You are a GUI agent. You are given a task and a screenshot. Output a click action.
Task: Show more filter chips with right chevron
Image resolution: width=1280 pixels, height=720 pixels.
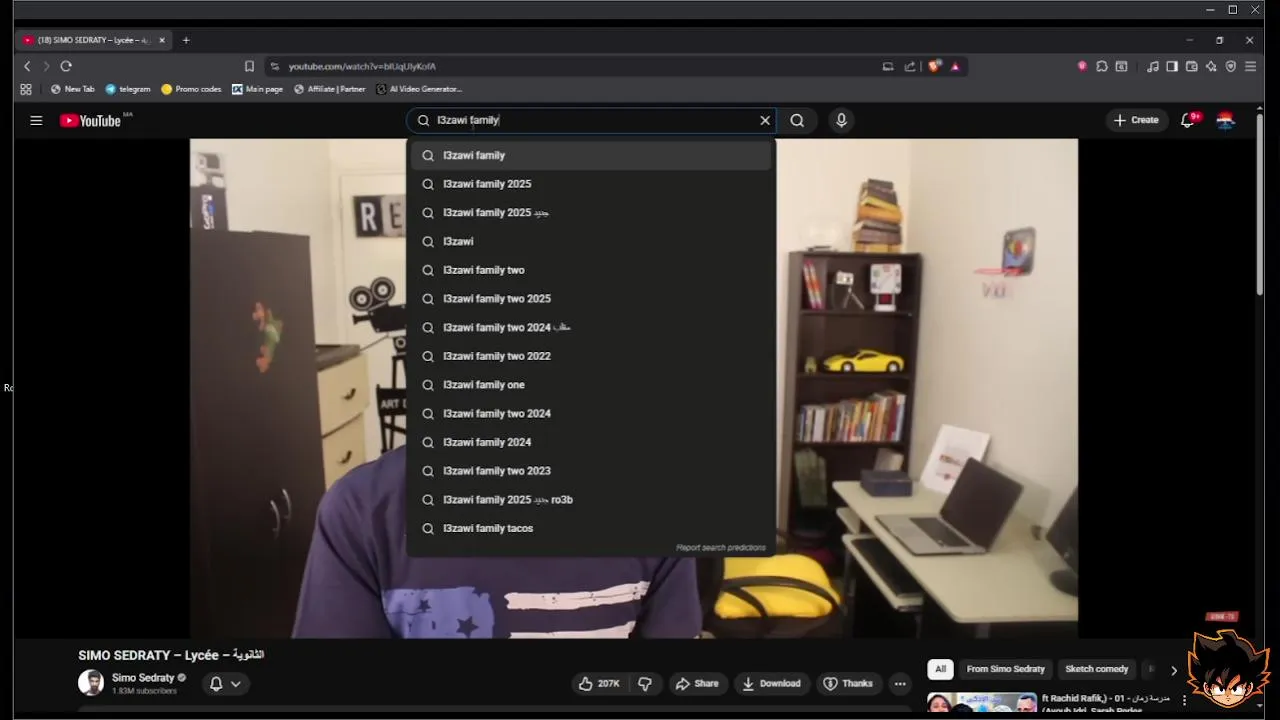[1174, 671]
